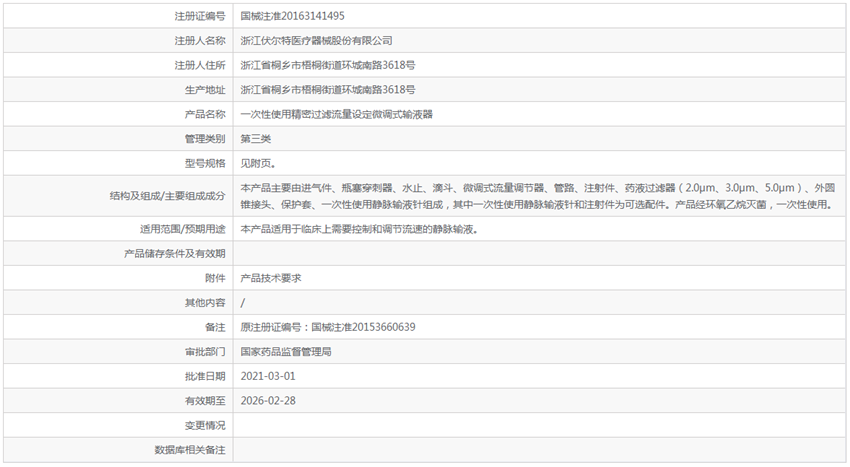This screenshot has height=467, width=850.
Task: Click the 适用范围/预期用途 label
Action: point(183,229)
